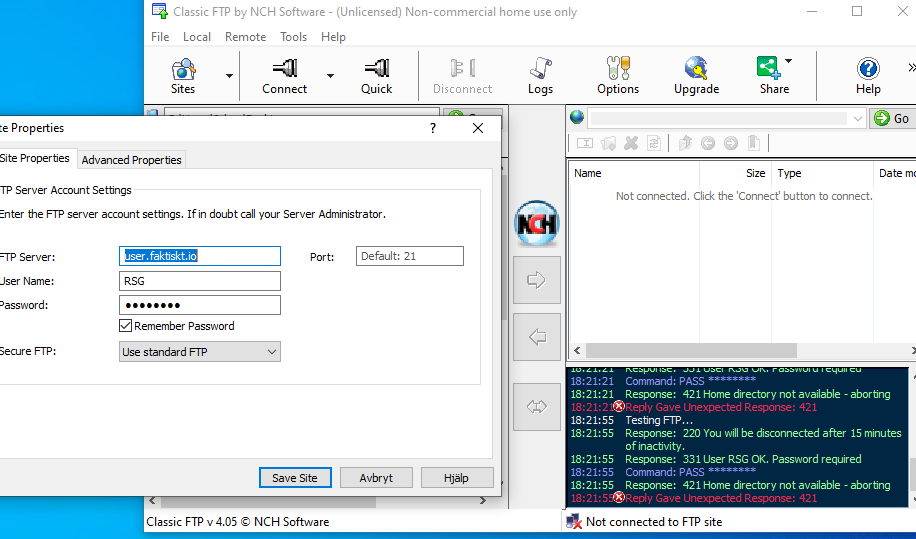The image size is (916, 539).
Task: Click the remote forward arrow icon
Action: (731, 143)
